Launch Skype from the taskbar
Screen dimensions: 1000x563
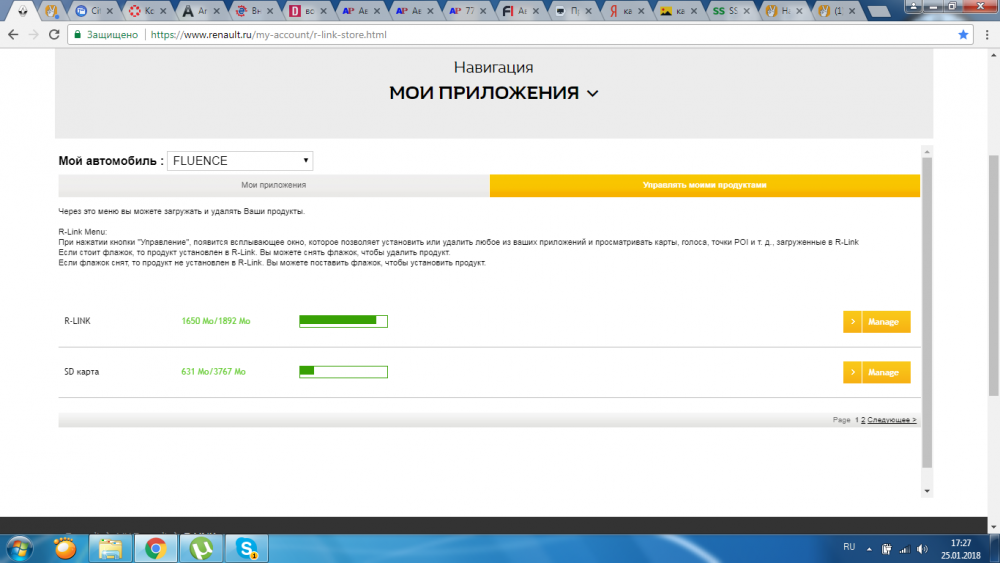click(x=247, y=548)
